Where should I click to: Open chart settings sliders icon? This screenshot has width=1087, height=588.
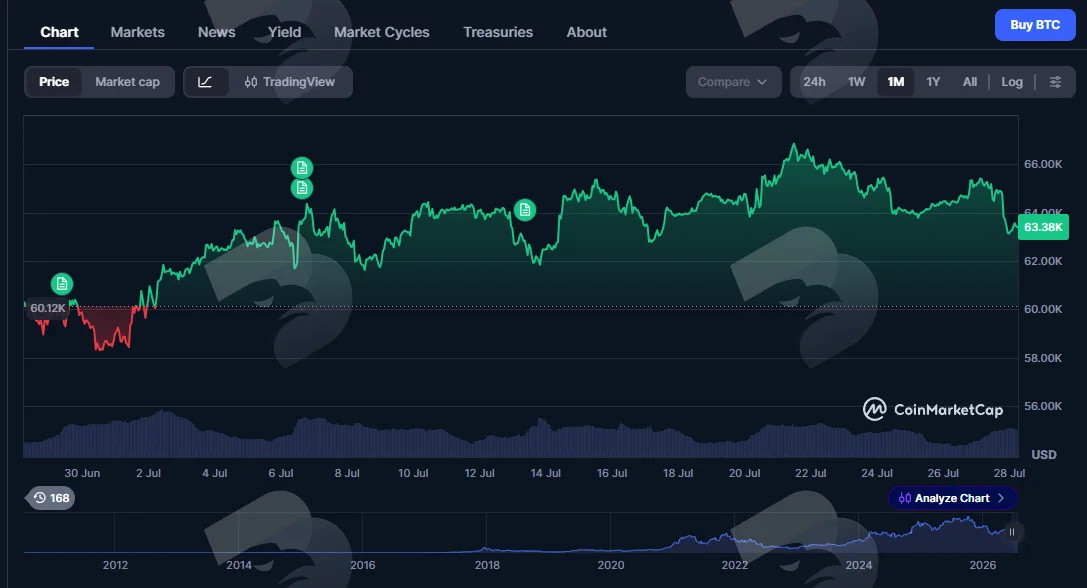tap(1055, 82)
